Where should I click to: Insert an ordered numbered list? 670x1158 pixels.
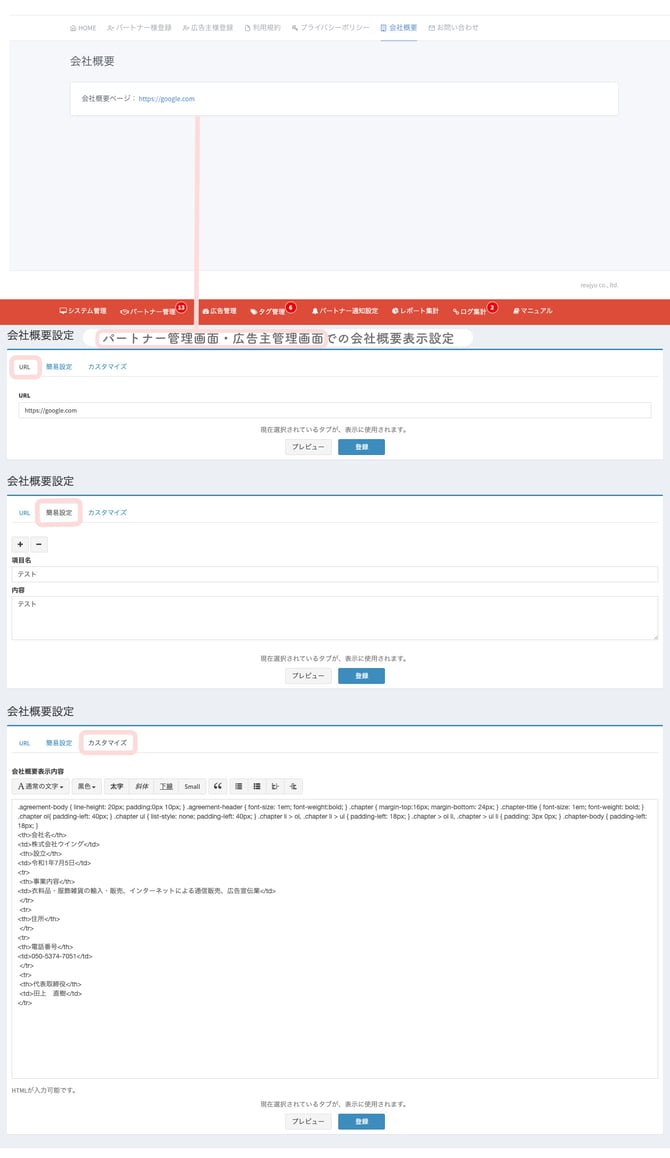point(257,787)
